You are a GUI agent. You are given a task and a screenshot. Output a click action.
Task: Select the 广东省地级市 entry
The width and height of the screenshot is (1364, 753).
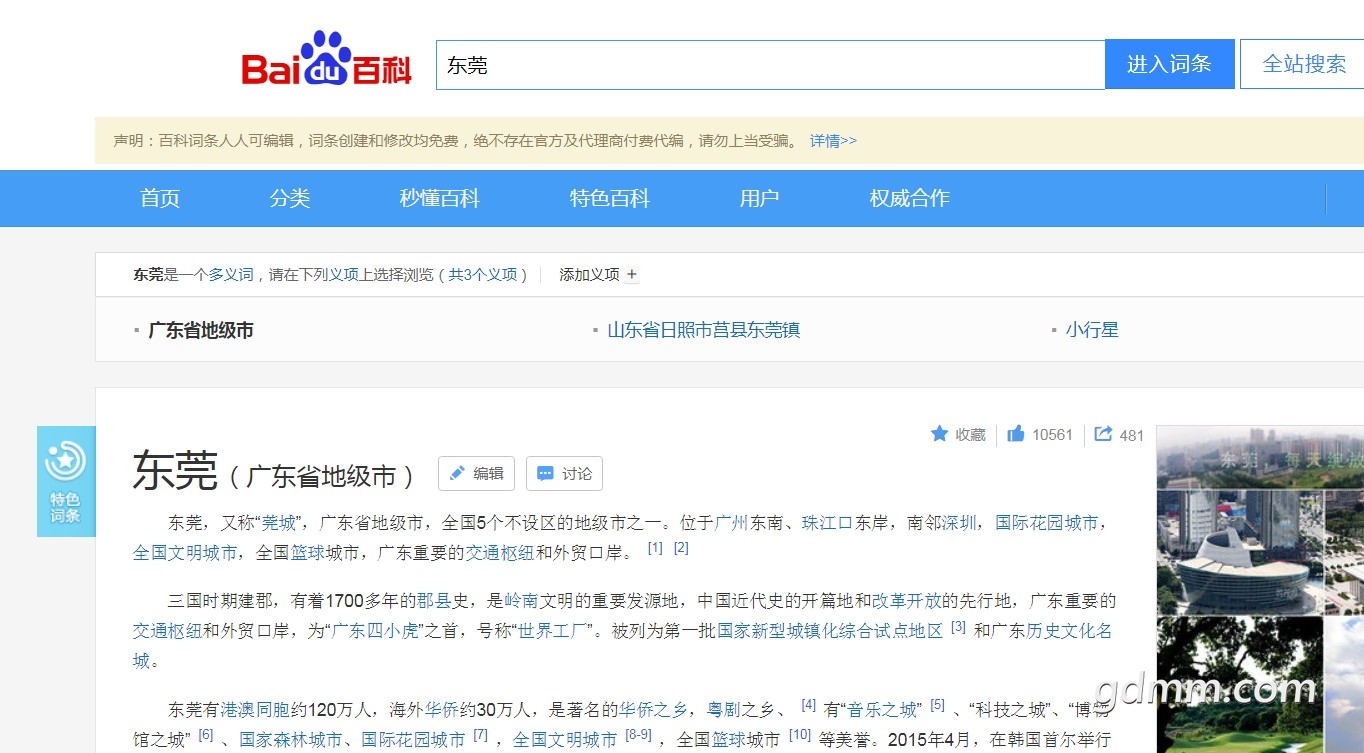[x=201, y=330]
